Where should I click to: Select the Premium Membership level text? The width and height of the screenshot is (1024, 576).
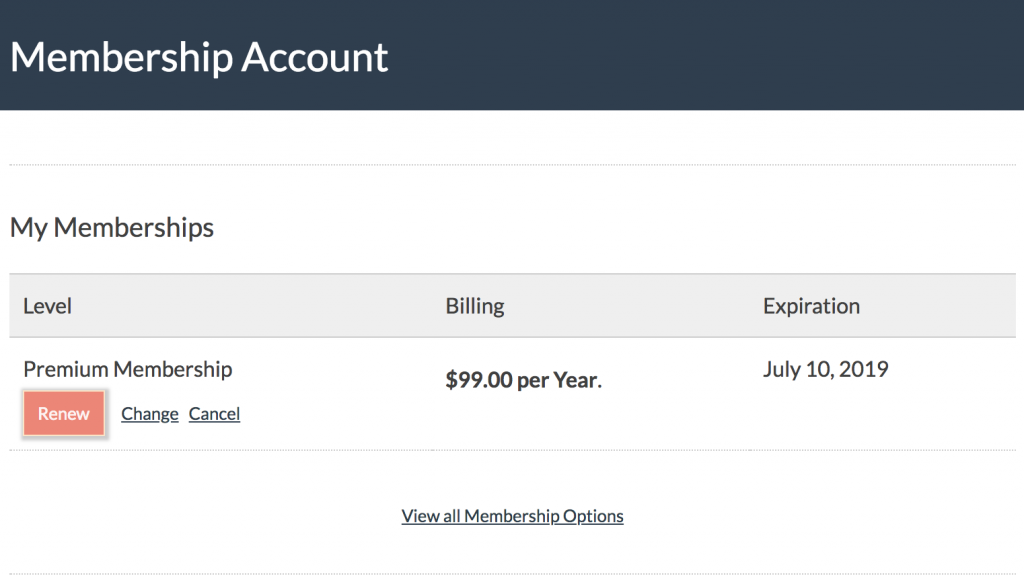pos(127,369)
